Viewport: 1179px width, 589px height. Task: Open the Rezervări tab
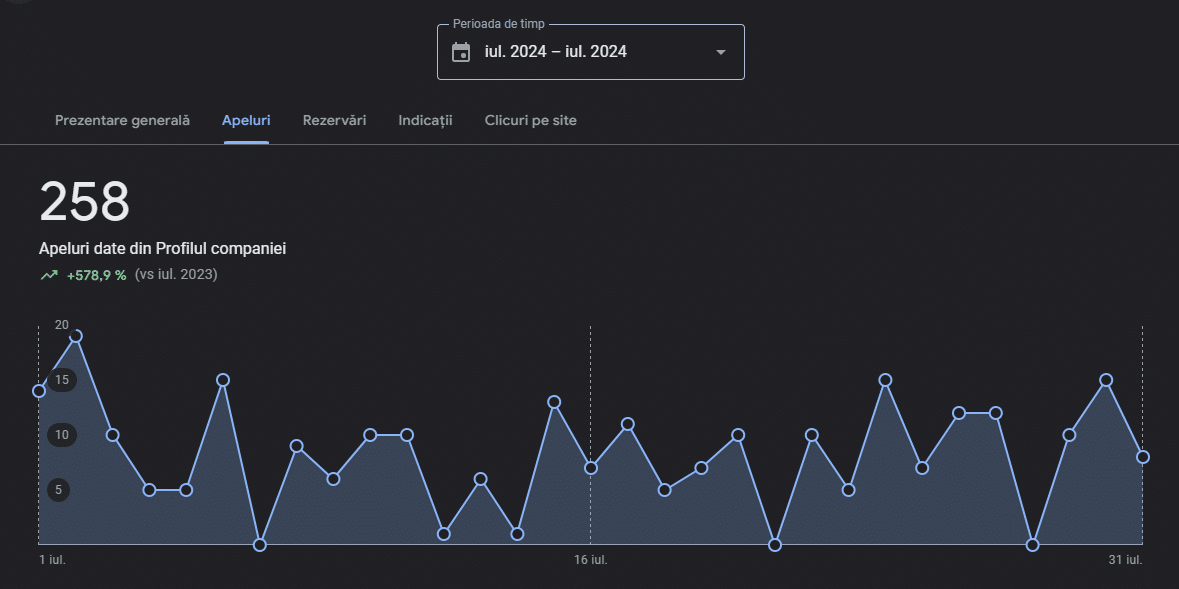(334, 120)
